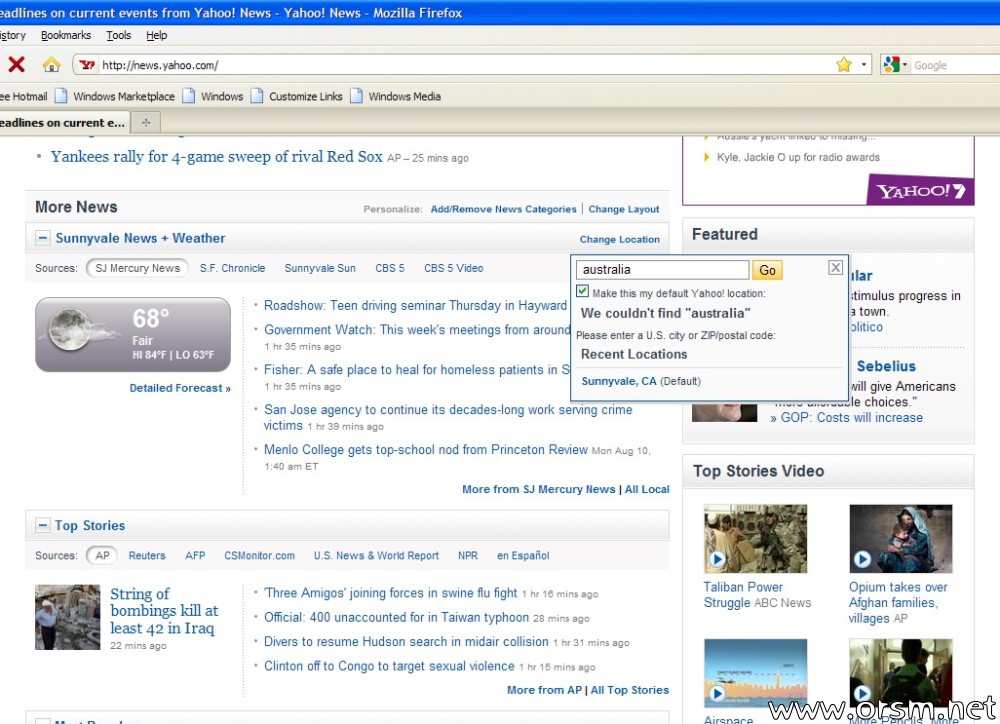Screen dimensions: 1000x724
Task: Switch to Sunnyvale Sun source tab
Action: click(x=320, y=268)
